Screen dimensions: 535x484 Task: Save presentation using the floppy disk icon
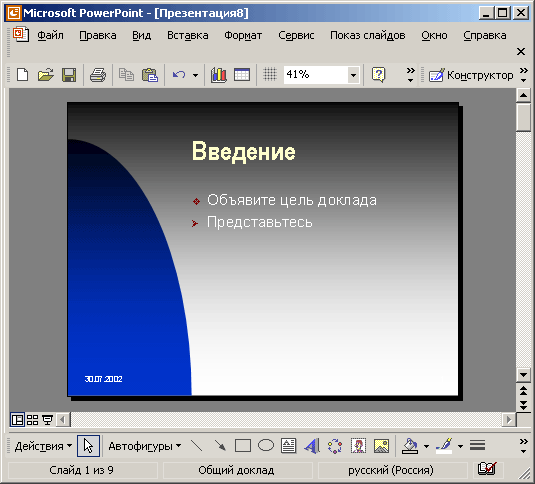tap(69, 75)
